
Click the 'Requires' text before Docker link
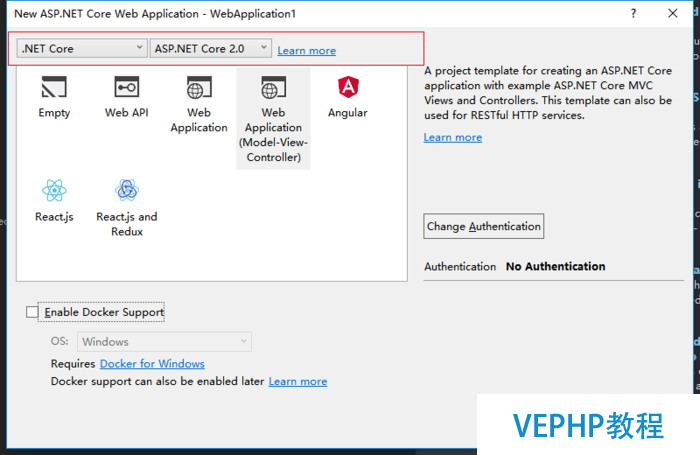[x=73, y=364]
